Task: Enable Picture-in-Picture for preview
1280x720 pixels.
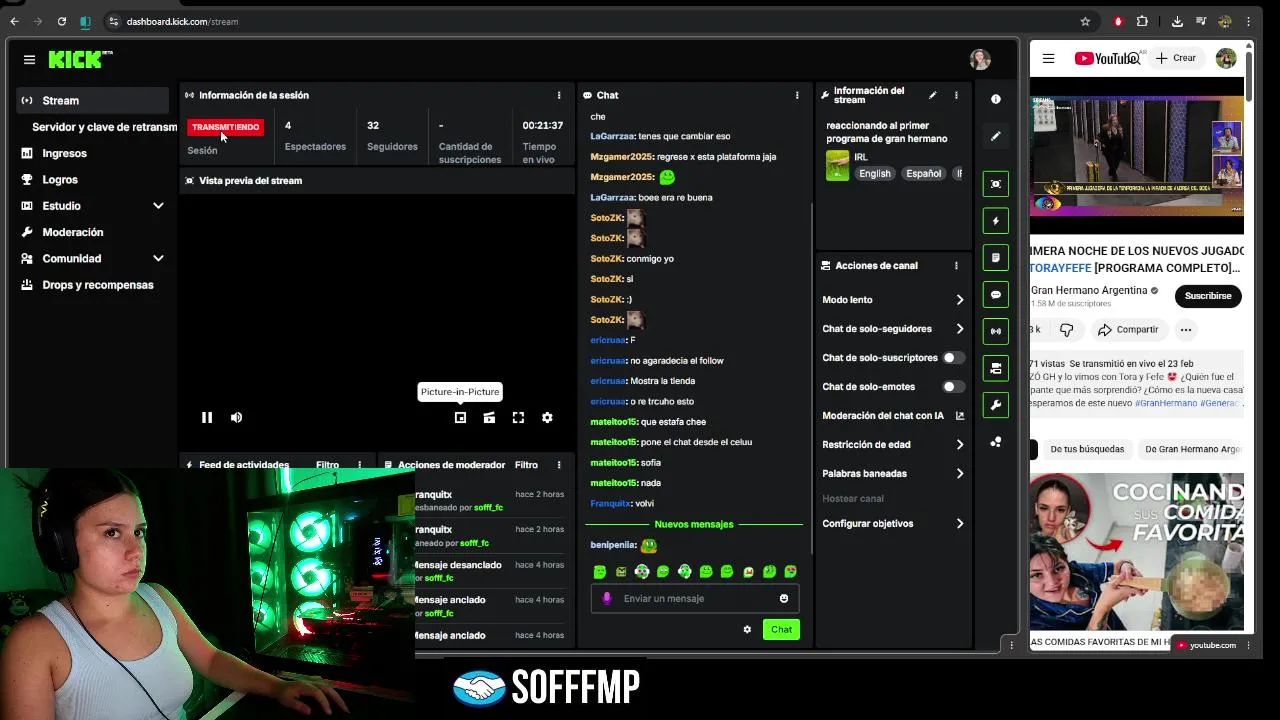Action: pyautogui.click(x=460, y=418)
